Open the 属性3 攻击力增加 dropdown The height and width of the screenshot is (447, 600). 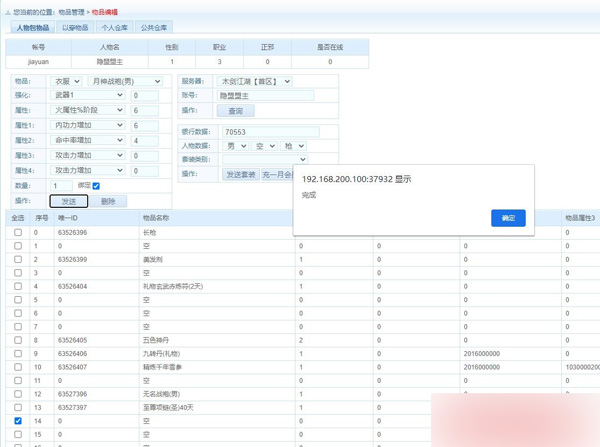(88, 155)
